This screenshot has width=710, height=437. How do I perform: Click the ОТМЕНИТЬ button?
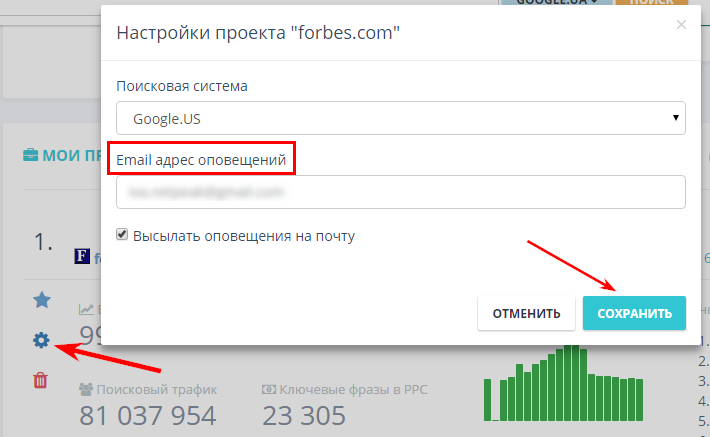[x=526, y=313]
